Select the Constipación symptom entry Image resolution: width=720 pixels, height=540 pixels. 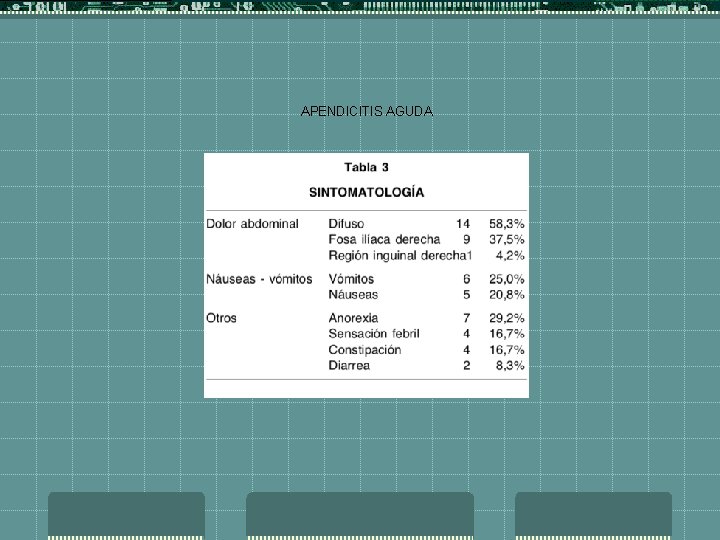tap(365, 350)
